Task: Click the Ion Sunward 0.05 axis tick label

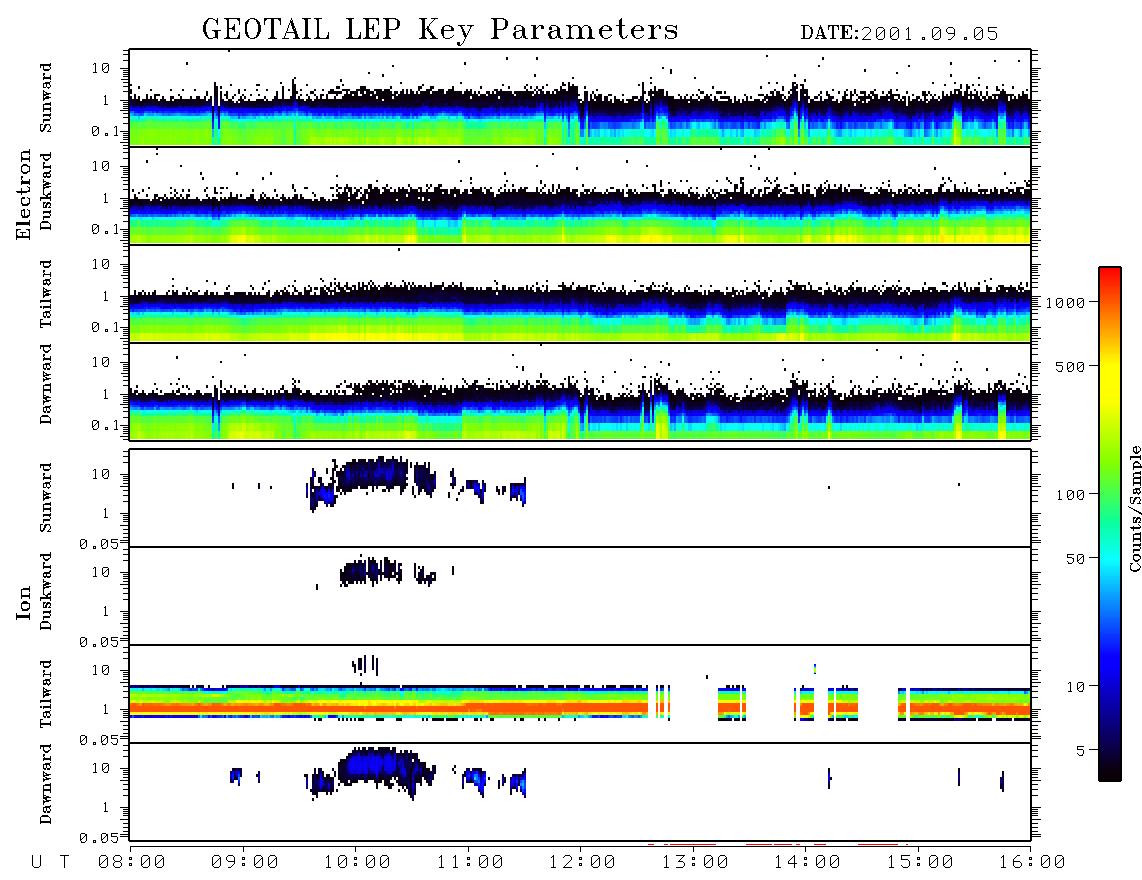Action: pyautogui.click(x=99, y=543)
